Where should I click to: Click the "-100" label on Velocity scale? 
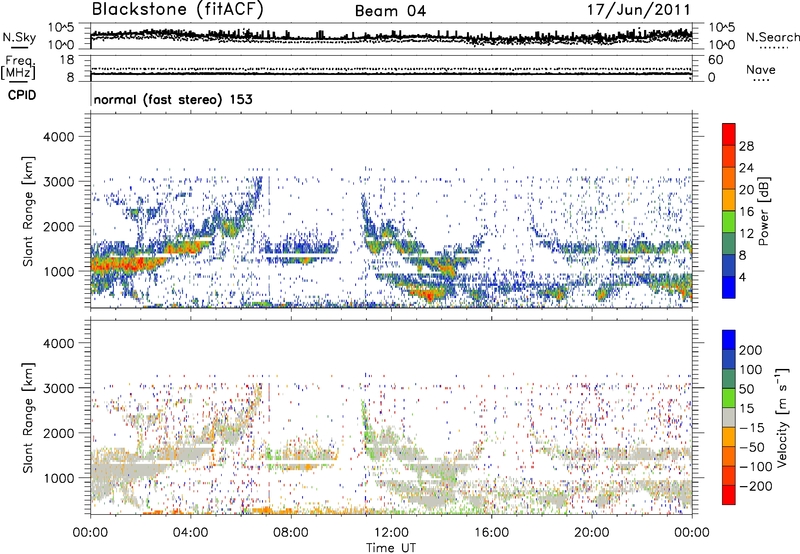[x=756, y=467]
